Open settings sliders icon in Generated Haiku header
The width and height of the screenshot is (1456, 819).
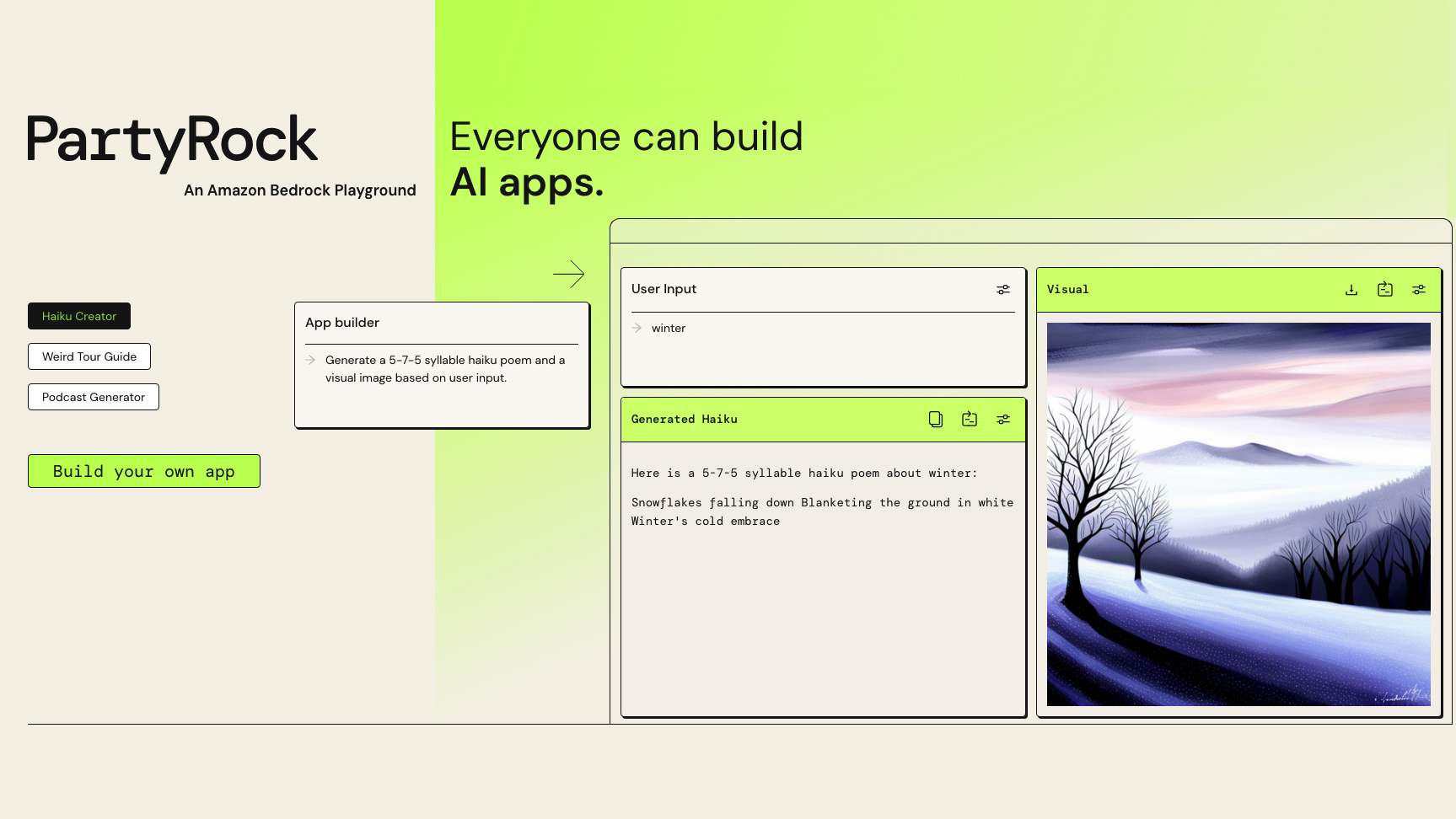click(x=1003, y=419)
